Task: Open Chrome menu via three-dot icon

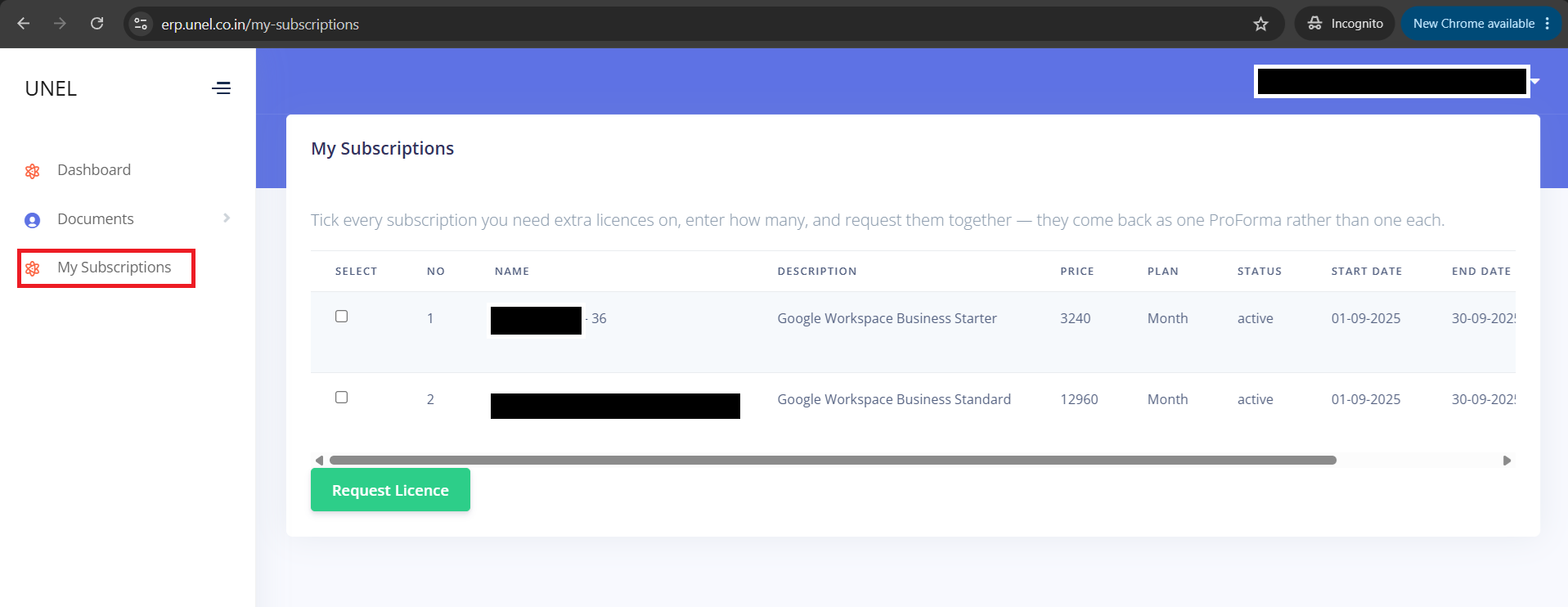Action: tap(1547, 24)
